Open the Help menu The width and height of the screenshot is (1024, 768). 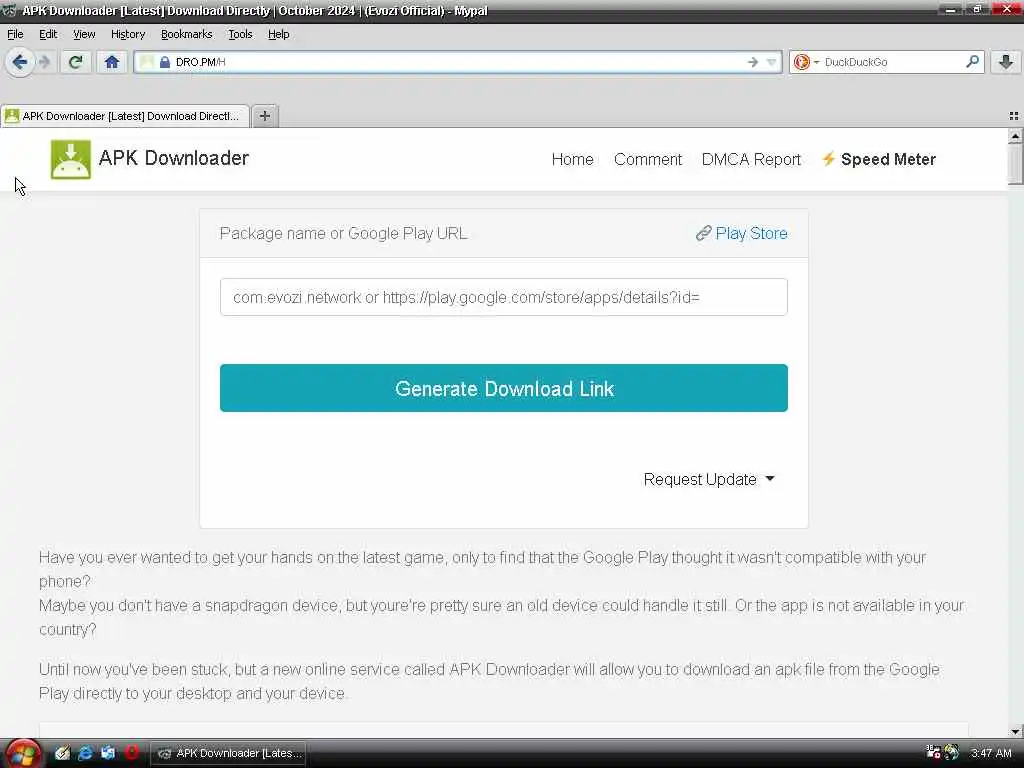coord(278,34)
